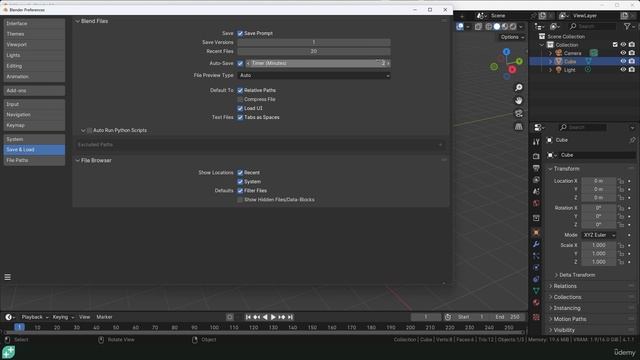Image resolution: width=640 pixels, height=360 pixels.
Task: Click the Save Versions value field
Action: pyautogui.click(x=313, y=42)
